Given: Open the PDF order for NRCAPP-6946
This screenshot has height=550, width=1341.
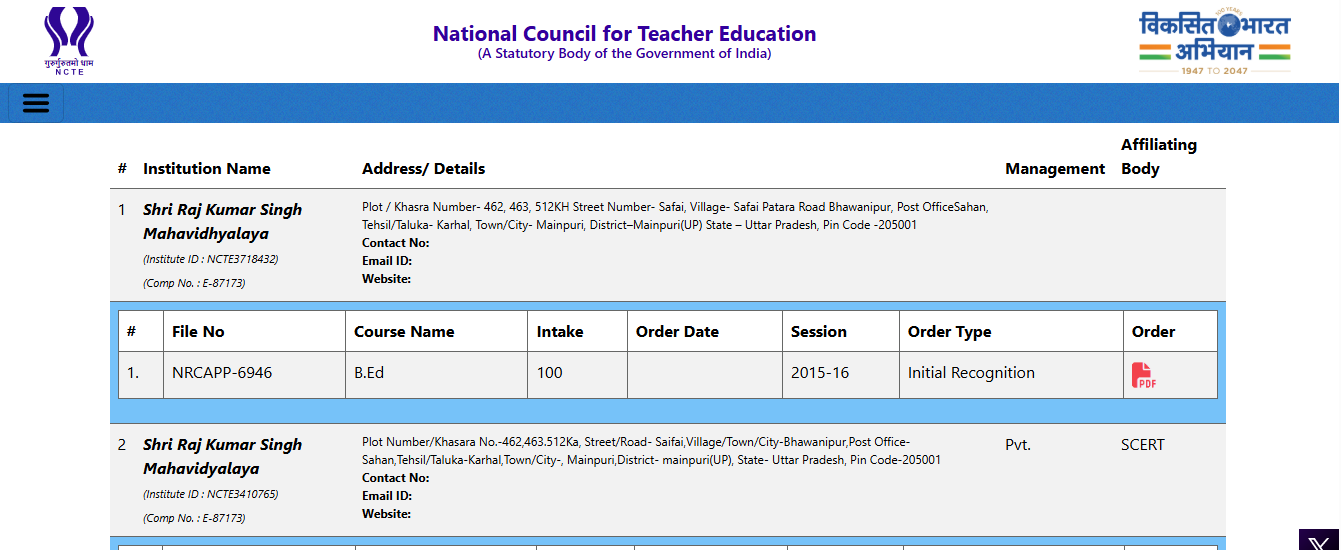Looking at the screenshot, I should click(1143, 376).
